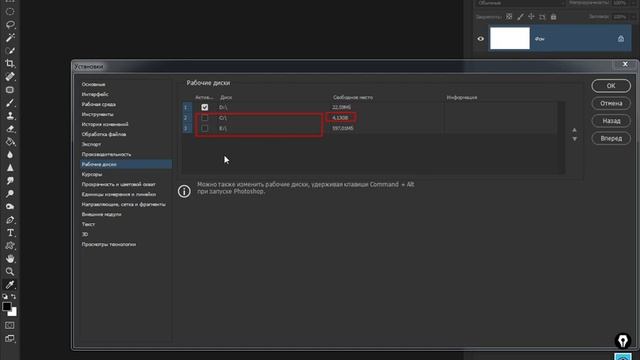
Task: Click lock all padlock icon
Action: (x=553, y=17)
